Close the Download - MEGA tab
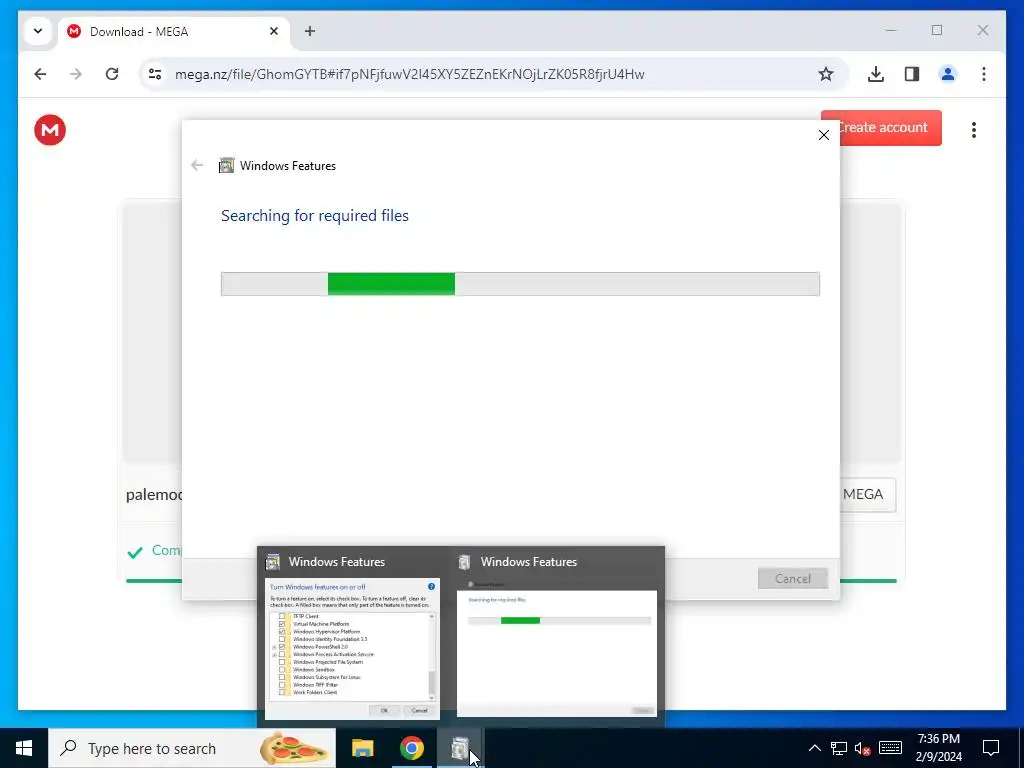This screenshot has width=1024, height=768. pyautogui.click(x=274, y=31)
